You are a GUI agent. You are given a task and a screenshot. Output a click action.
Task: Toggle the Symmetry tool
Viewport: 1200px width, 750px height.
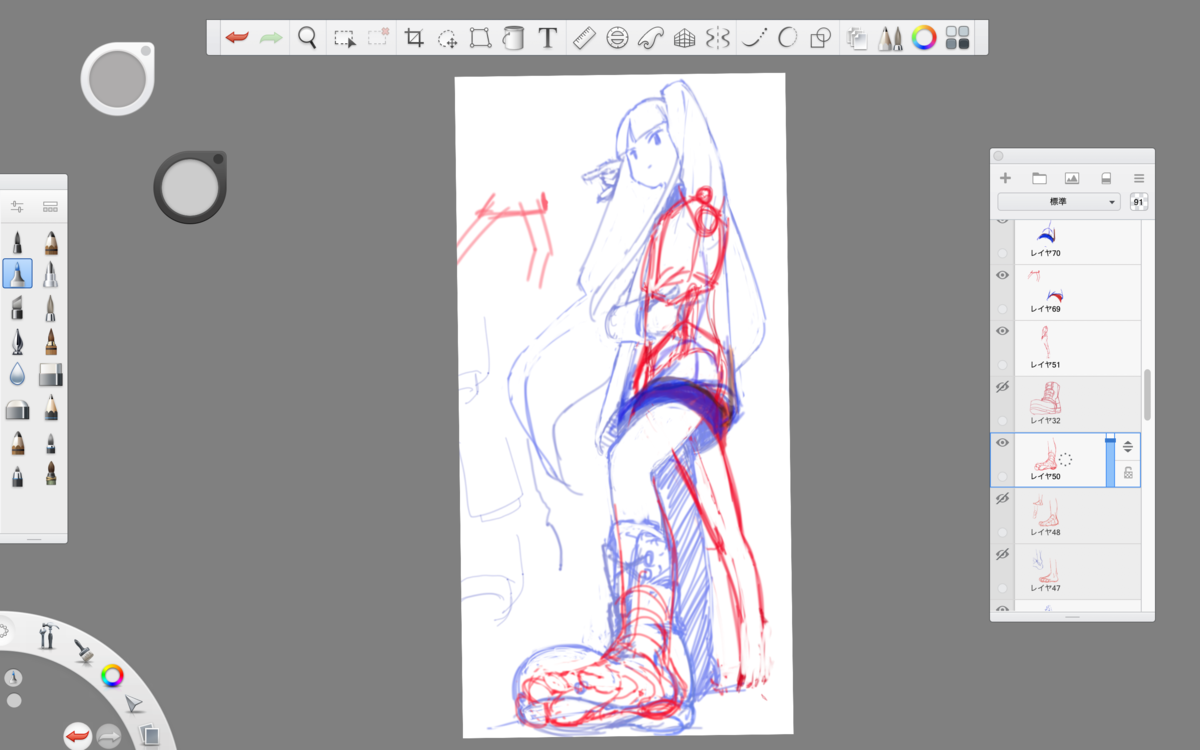(717, 39)
